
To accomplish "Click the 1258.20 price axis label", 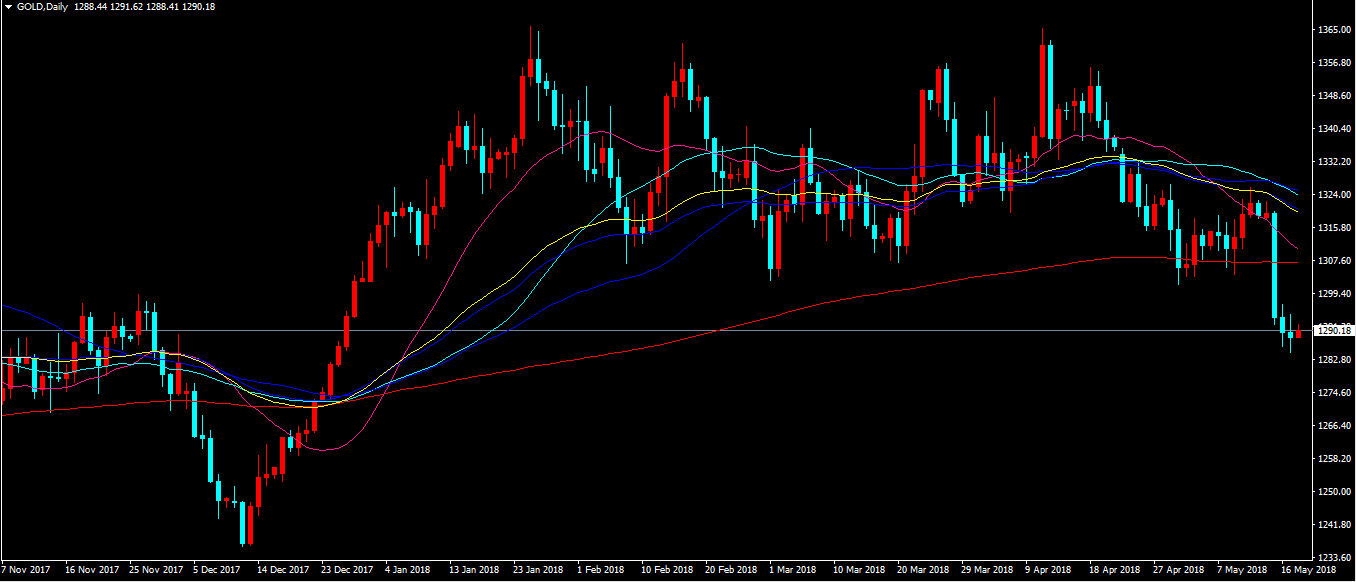I will (x=1334, y=459).
